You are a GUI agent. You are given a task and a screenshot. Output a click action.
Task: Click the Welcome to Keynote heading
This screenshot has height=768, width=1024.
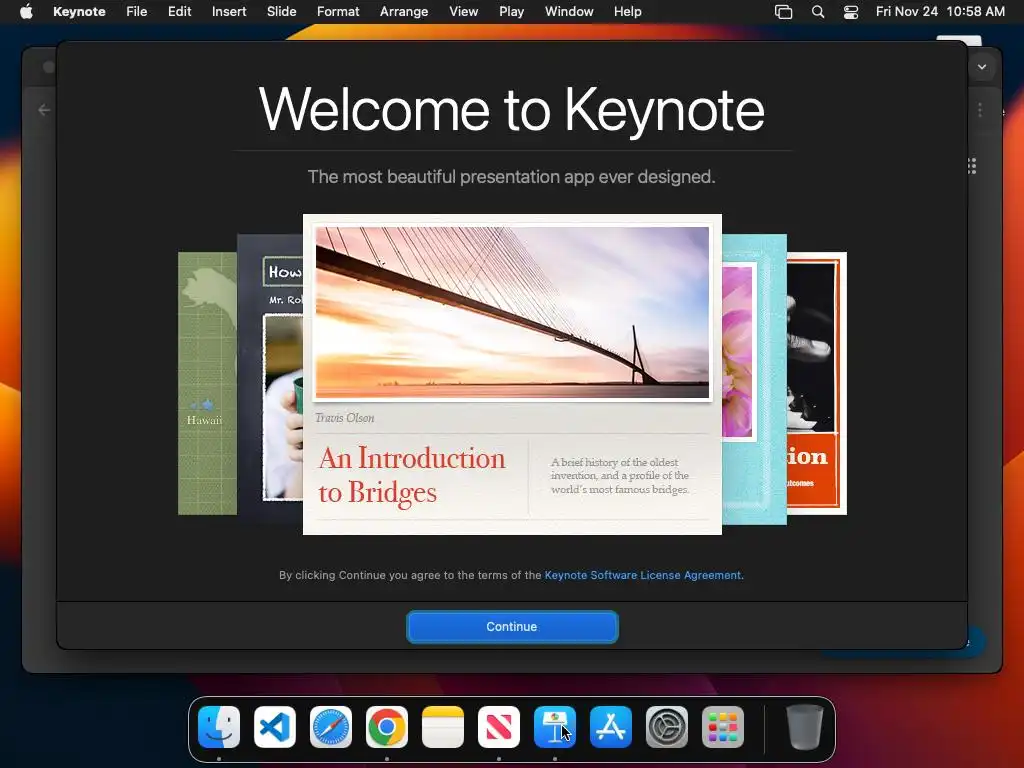click(511, 110)
